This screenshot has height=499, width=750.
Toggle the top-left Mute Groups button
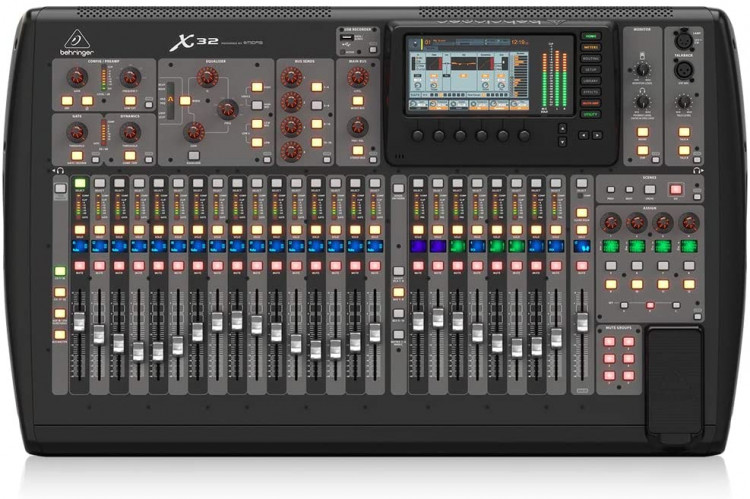tap(609, 342)
